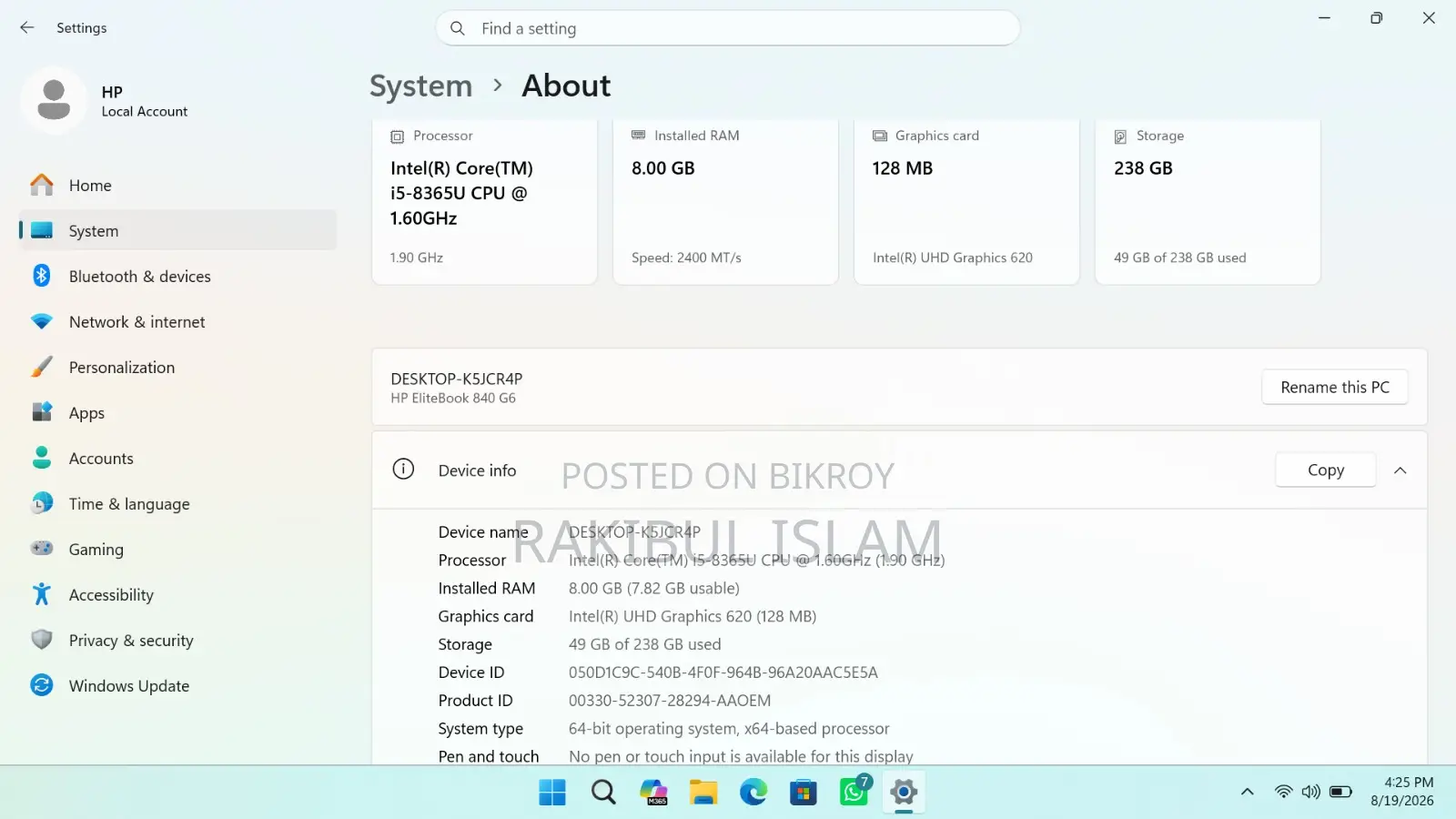Click the 'Speed: 2400 MT/s' text
The height and width of the screenshot is (819, 1456).
point(687,258)
